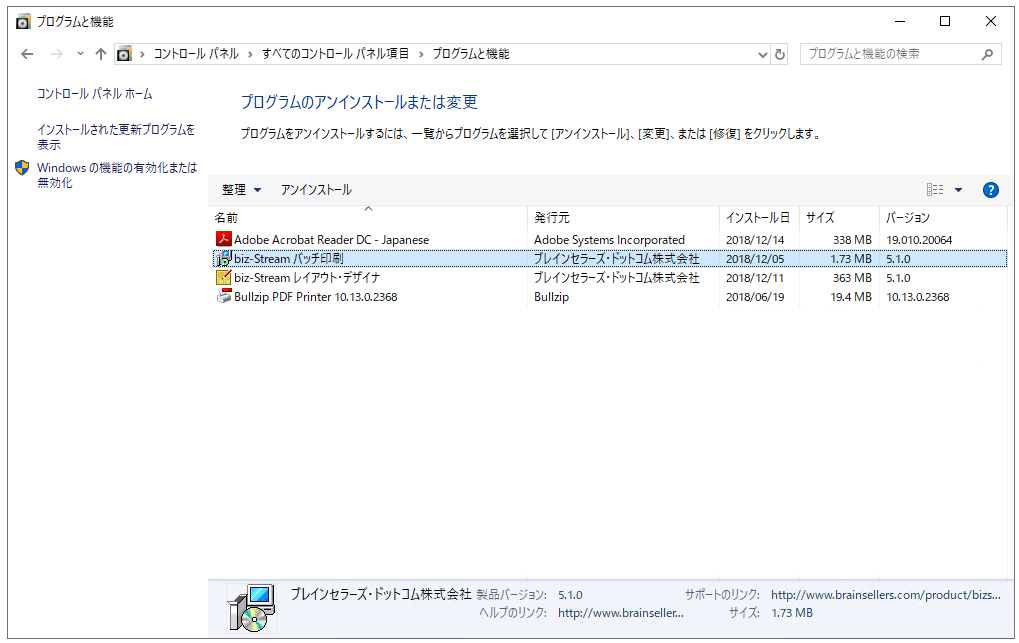Refresh the program list
Screen dimensions: 1019x643
780,55
